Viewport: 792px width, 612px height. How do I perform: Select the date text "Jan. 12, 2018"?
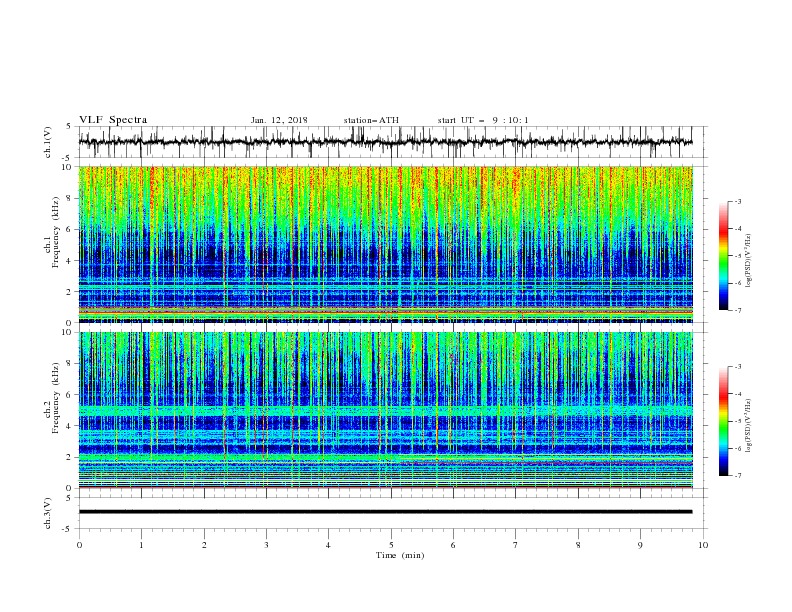[279, 120]
